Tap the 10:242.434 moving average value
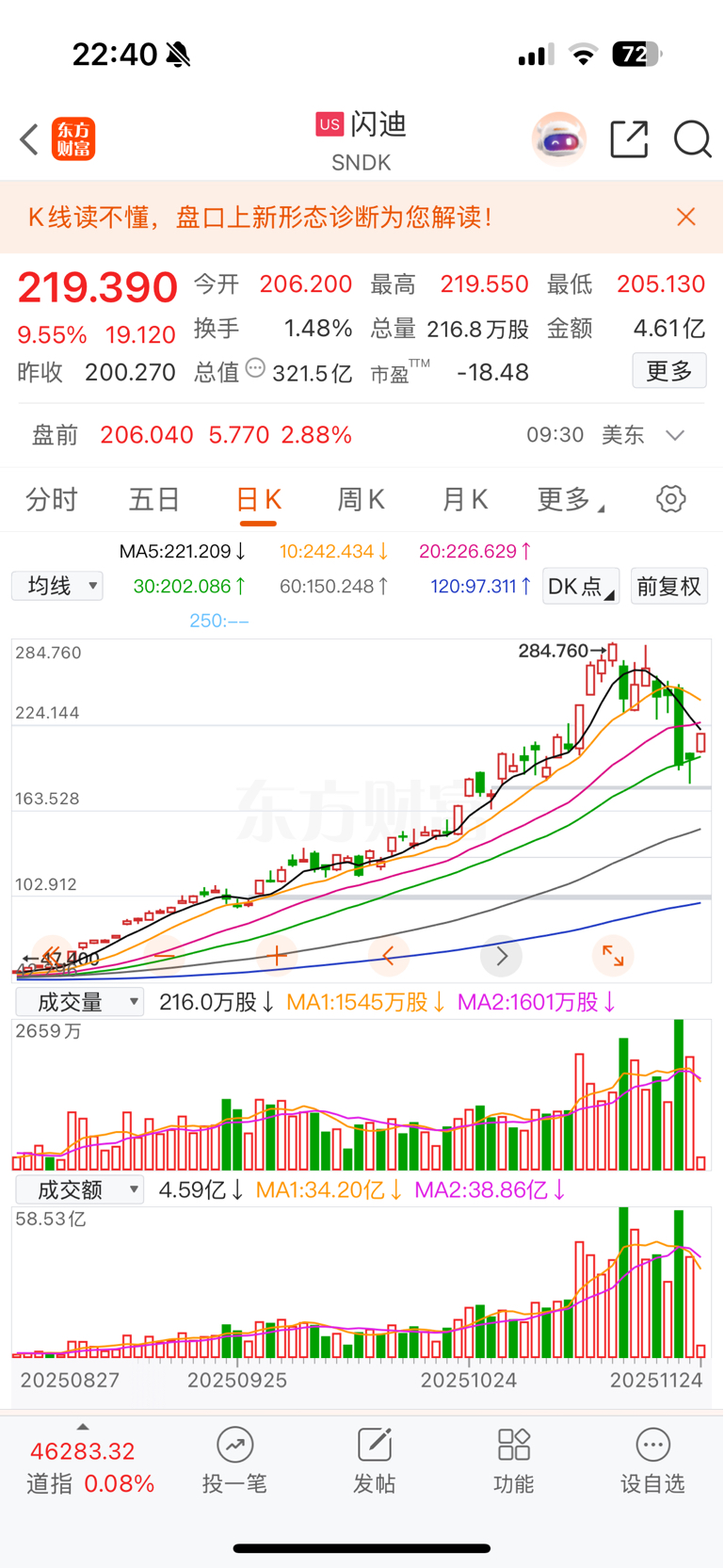Viewport: 724px width, 1568px height. [x=334, y=551]
